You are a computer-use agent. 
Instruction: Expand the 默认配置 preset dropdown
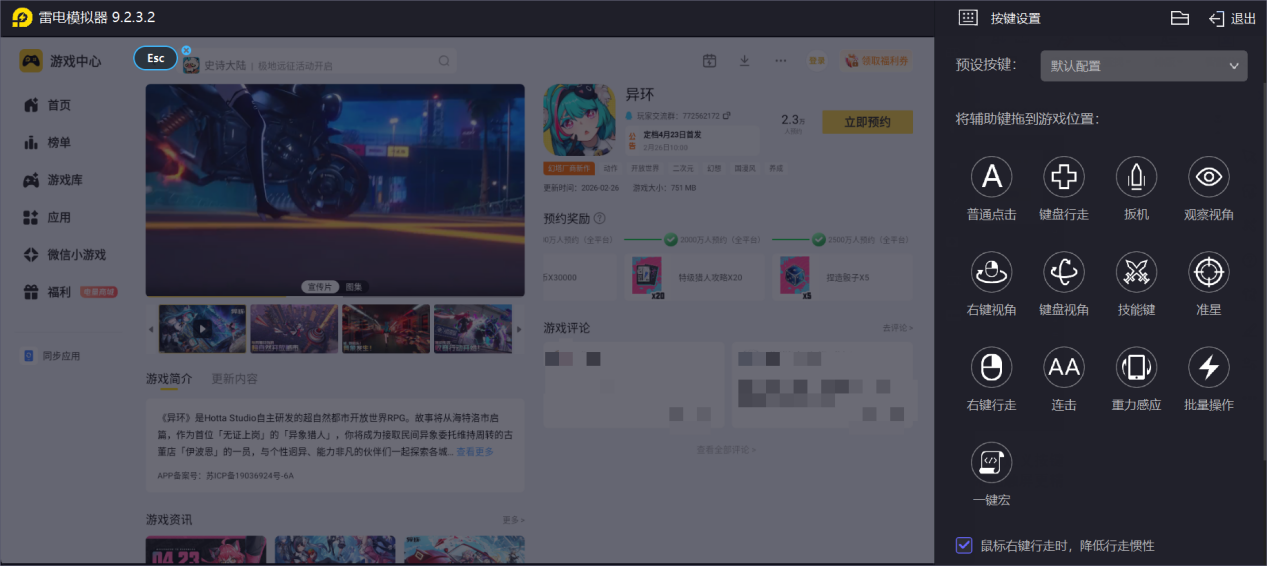[1144, 66]
